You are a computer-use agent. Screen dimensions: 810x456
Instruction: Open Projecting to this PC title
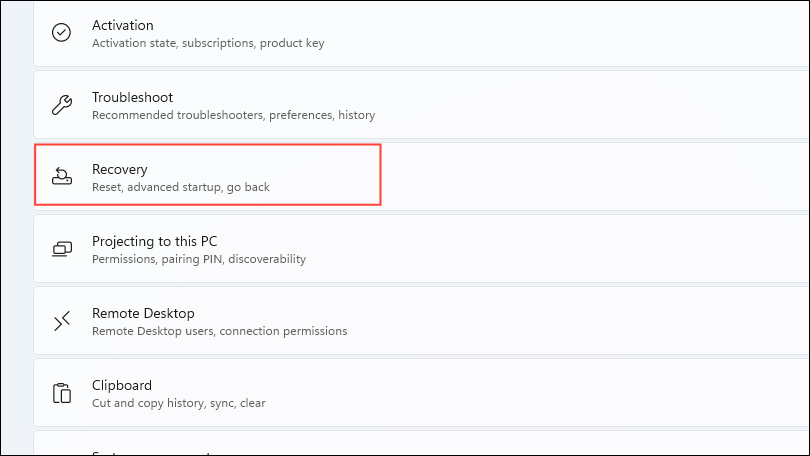pyautogui.click(x=154, y=242)
